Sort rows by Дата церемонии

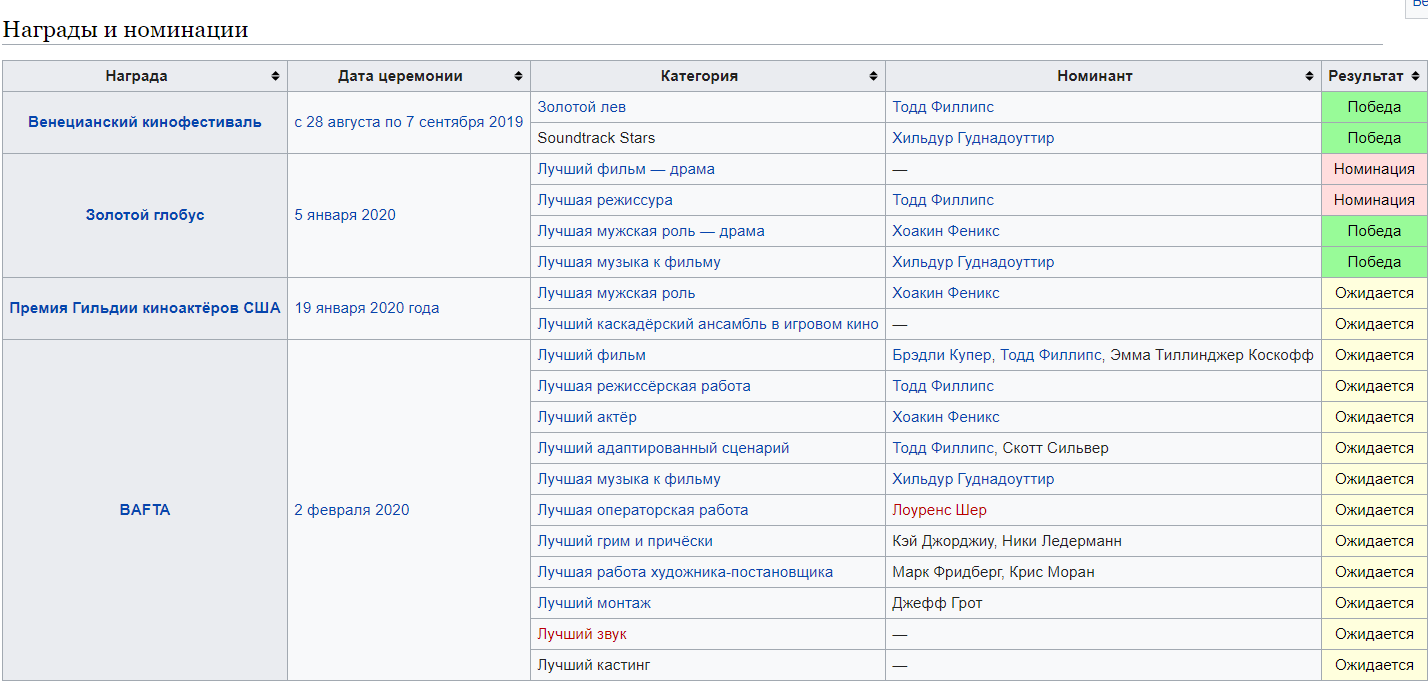click(519, 75)
